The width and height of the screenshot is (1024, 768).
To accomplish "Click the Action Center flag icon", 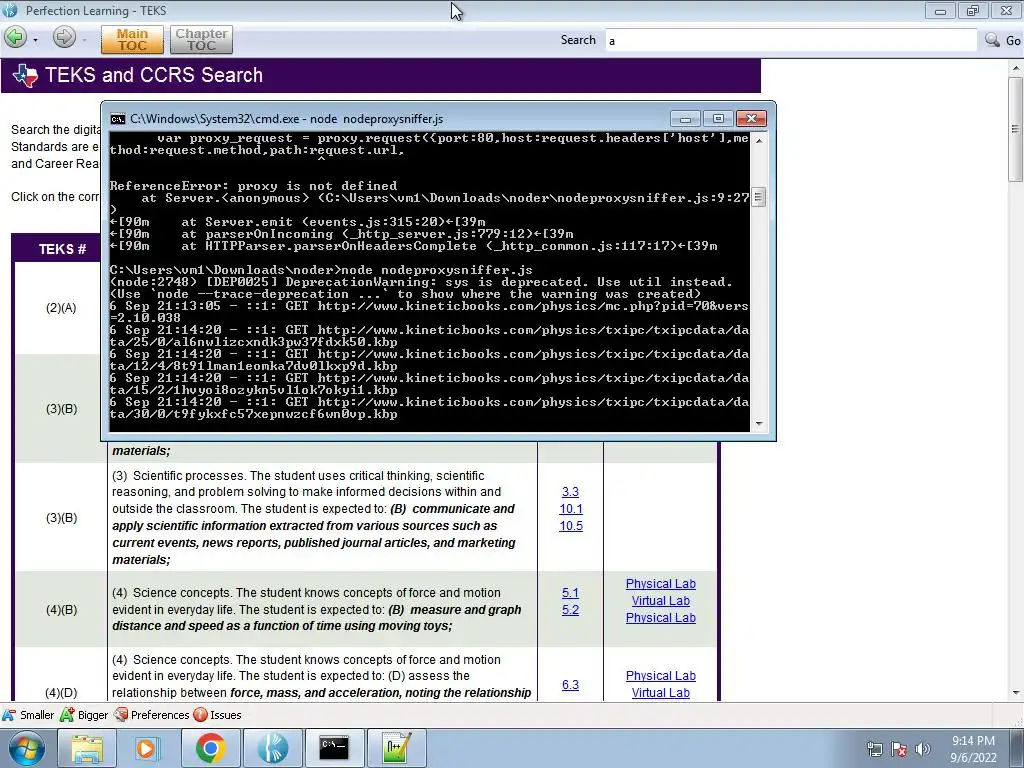I will 899,749.
